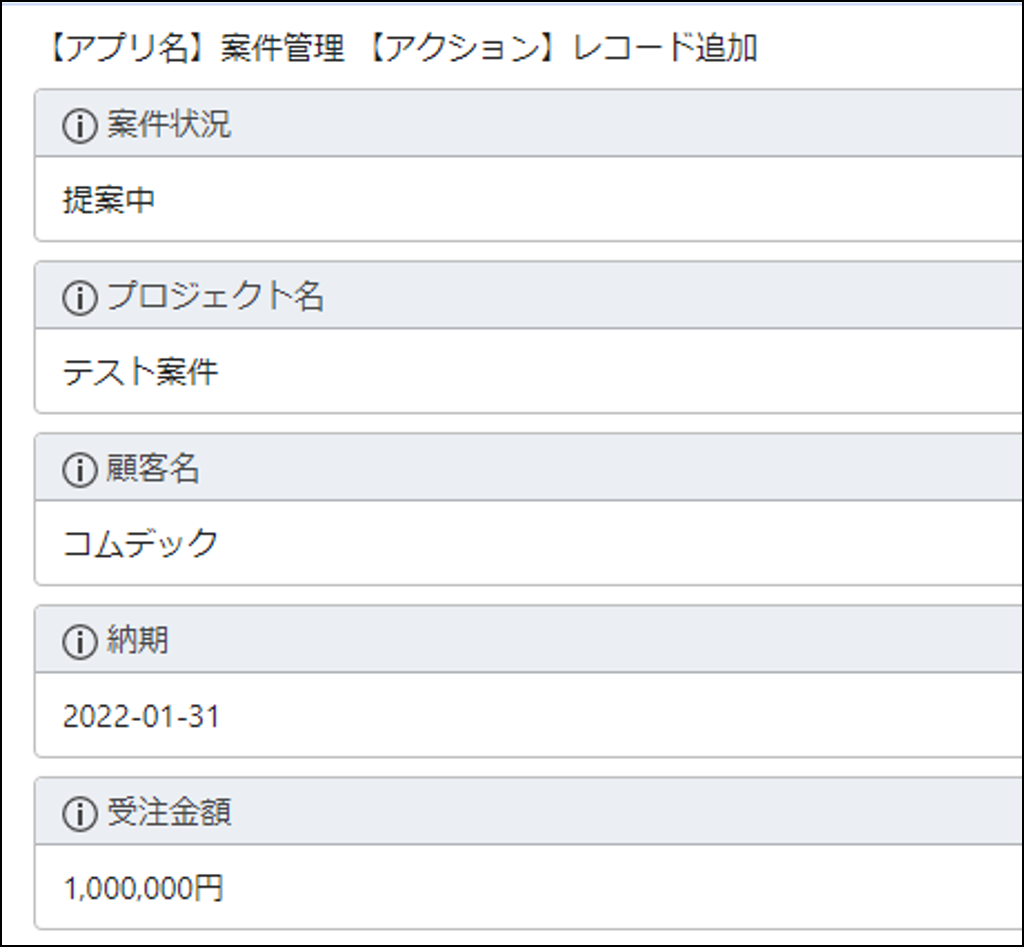This screenshot has height=947, width=1024.
Task: Click the 案件状況 field label
Action: coord(169,125)
